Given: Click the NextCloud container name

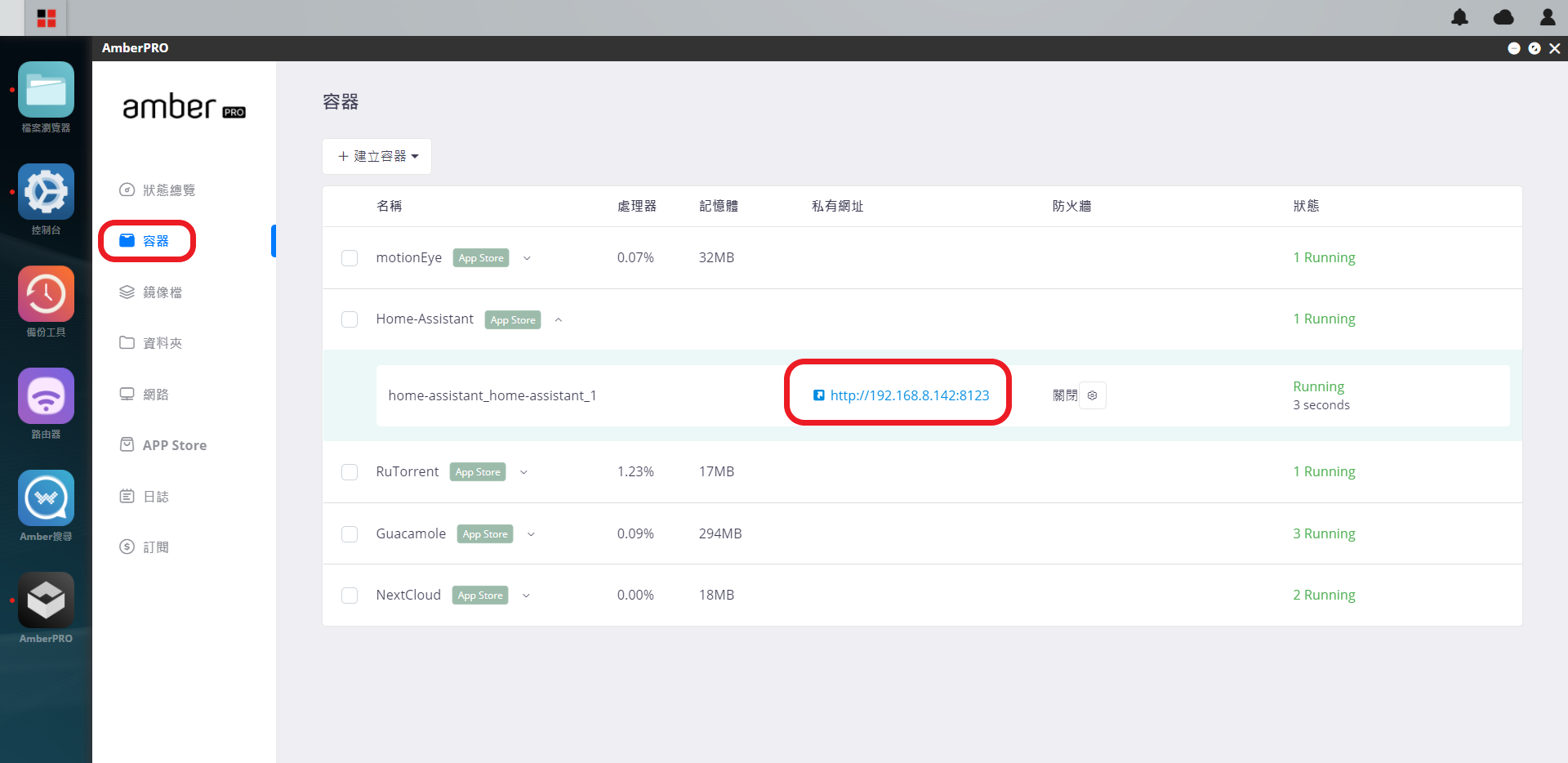Looking at the screenshot, I should click(408, 595).
